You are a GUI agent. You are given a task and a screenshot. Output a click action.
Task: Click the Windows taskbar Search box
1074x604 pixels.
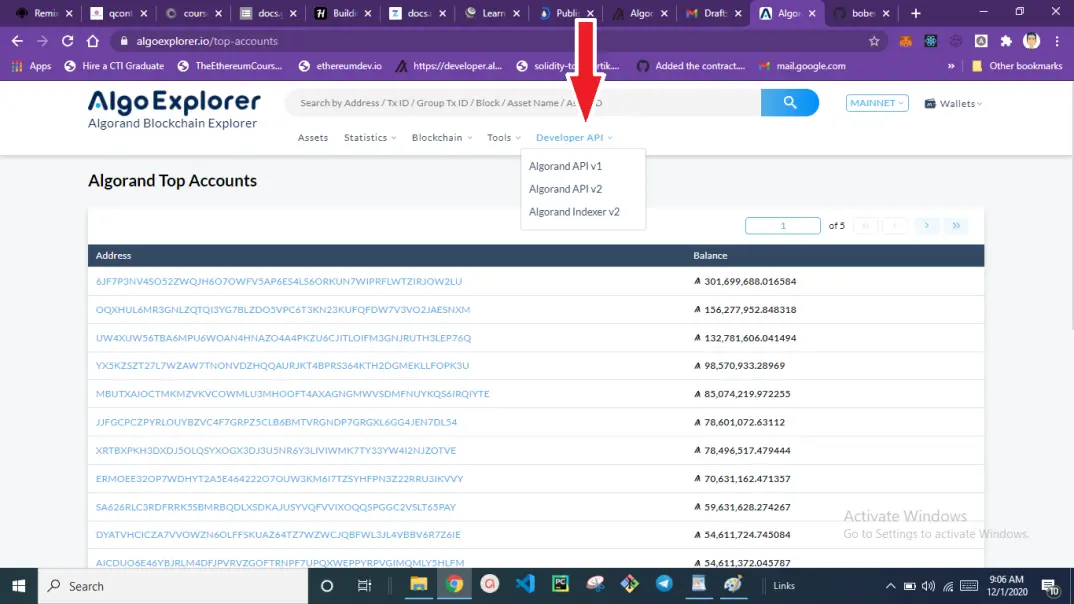pos(173,586)
